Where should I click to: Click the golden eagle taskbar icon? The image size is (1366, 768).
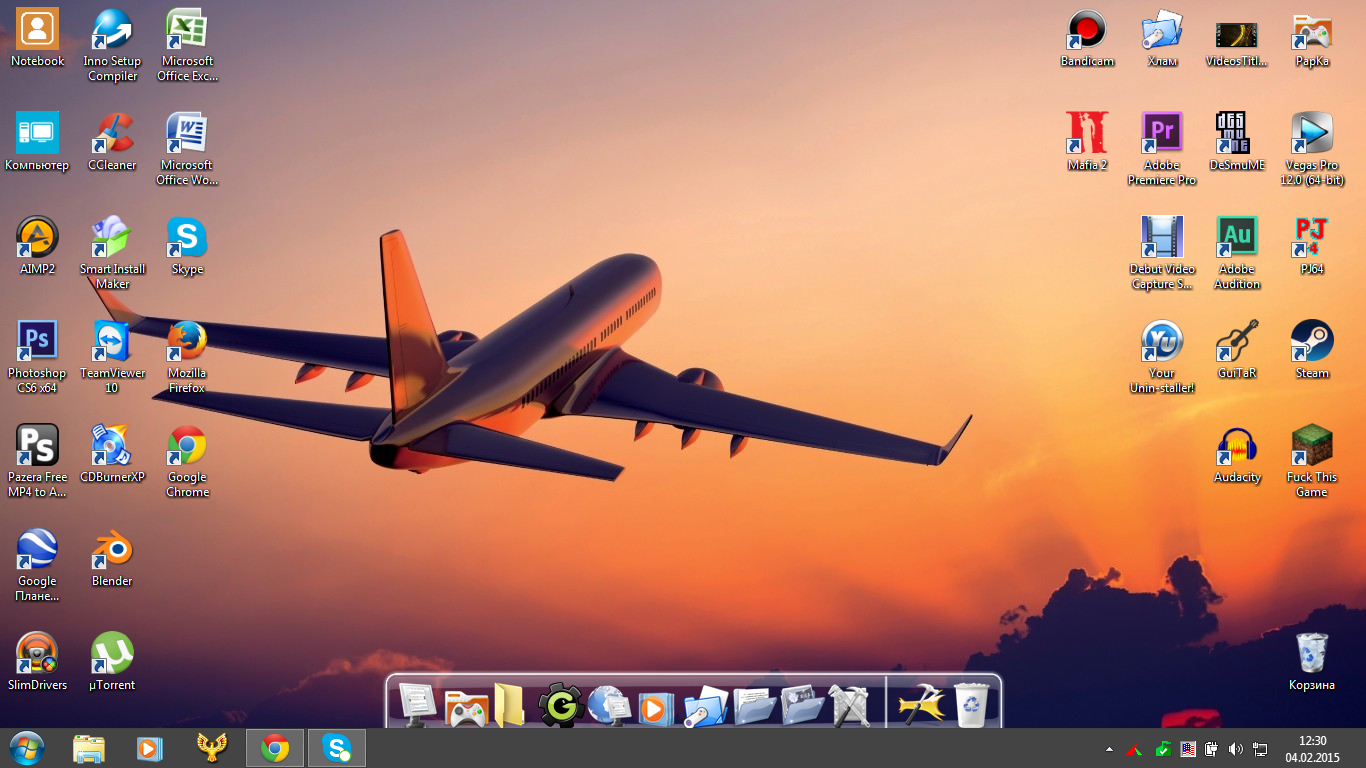tap(211, 748)
